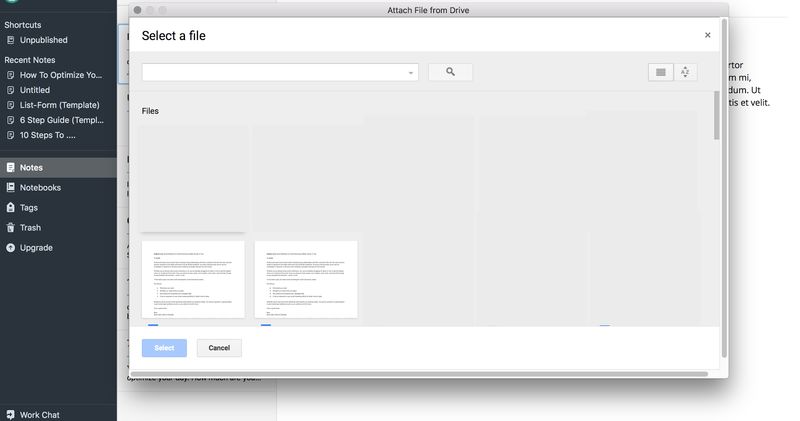Click the Drive search text field
800x421 pixels.
click(273, 72)
